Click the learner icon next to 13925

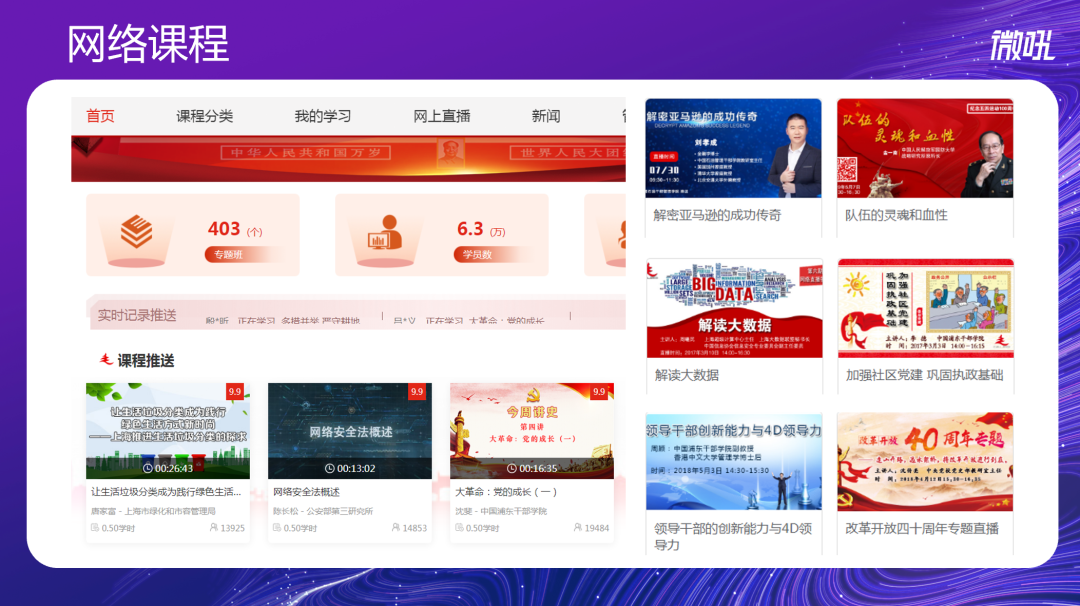[x=214, y=527]
